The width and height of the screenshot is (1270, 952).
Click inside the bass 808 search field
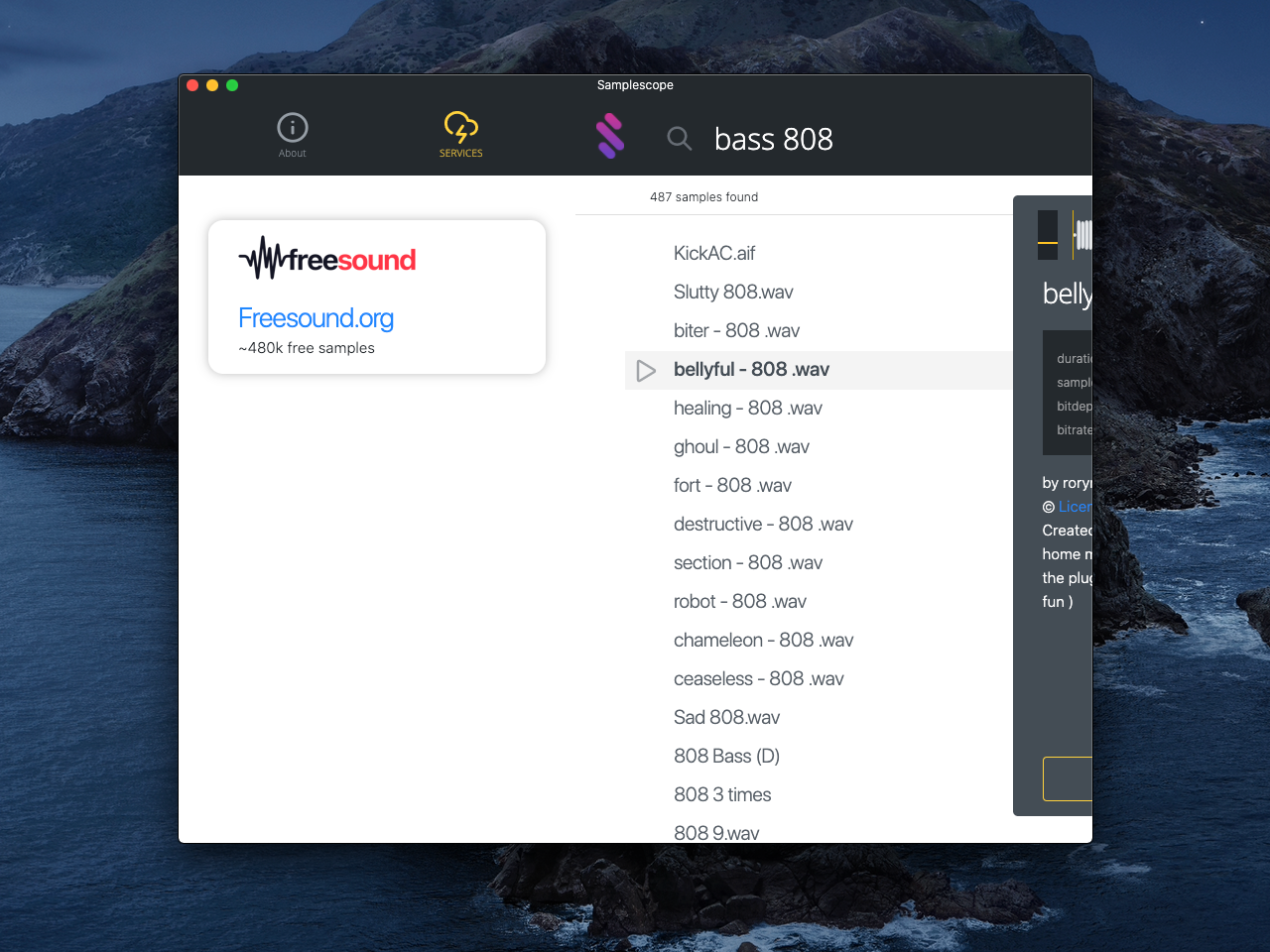pos(774,139)
